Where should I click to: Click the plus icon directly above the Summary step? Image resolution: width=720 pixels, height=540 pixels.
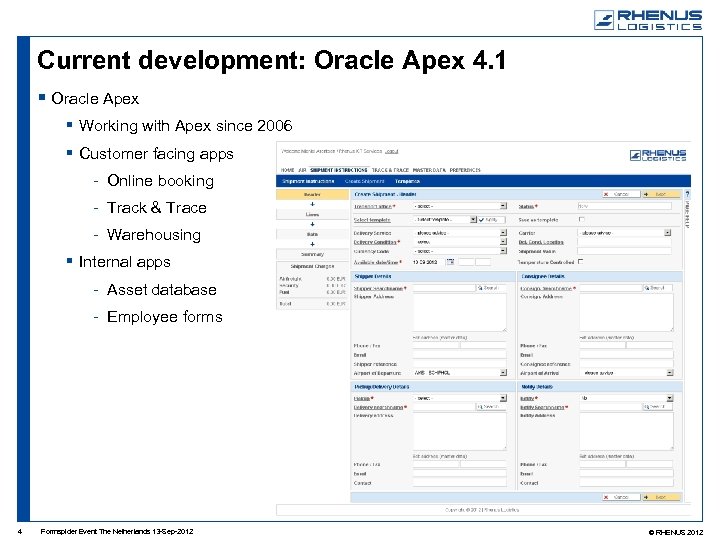pos(312,244)
